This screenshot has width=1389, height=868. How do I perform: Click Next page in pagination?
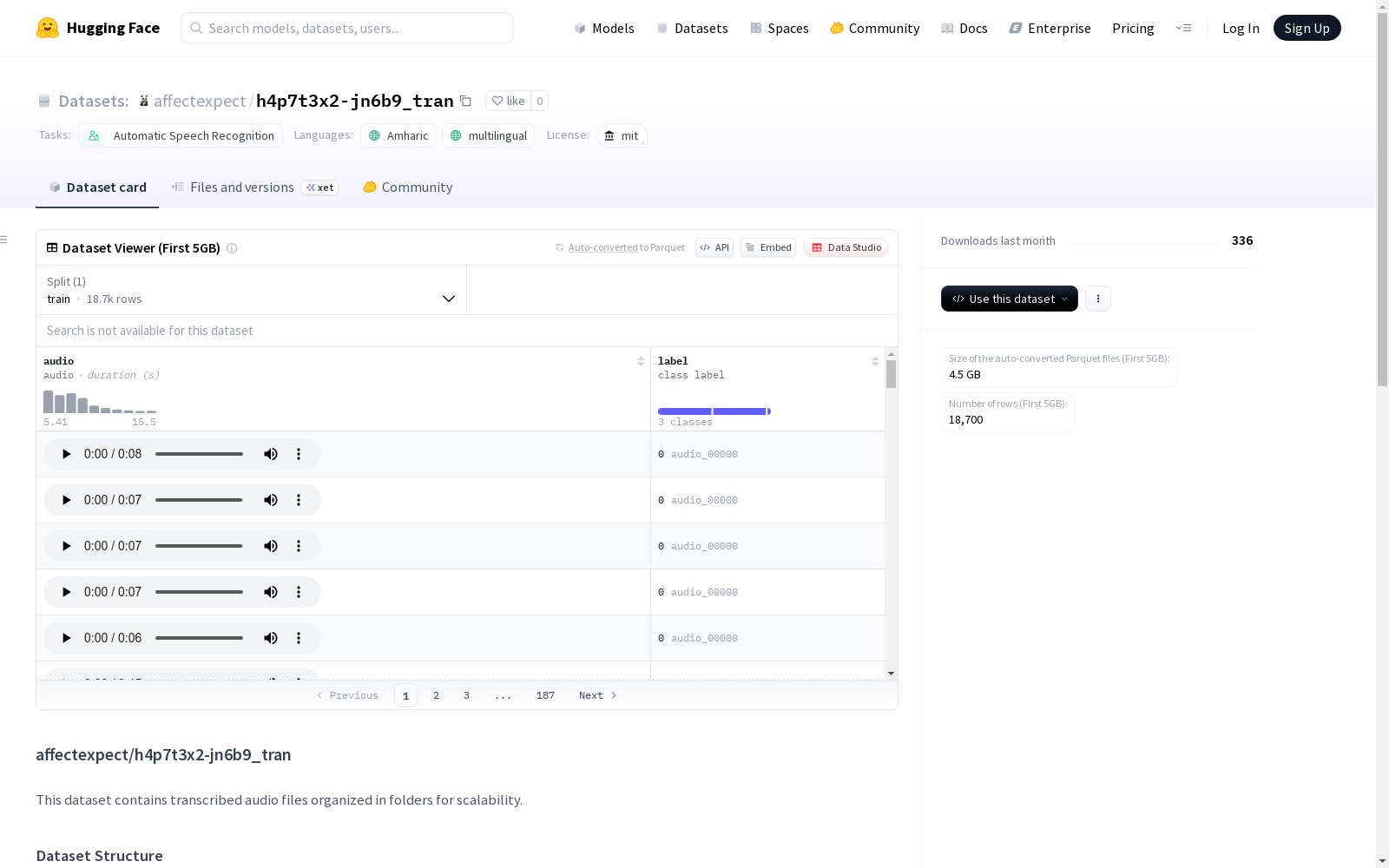click(598, 695)
